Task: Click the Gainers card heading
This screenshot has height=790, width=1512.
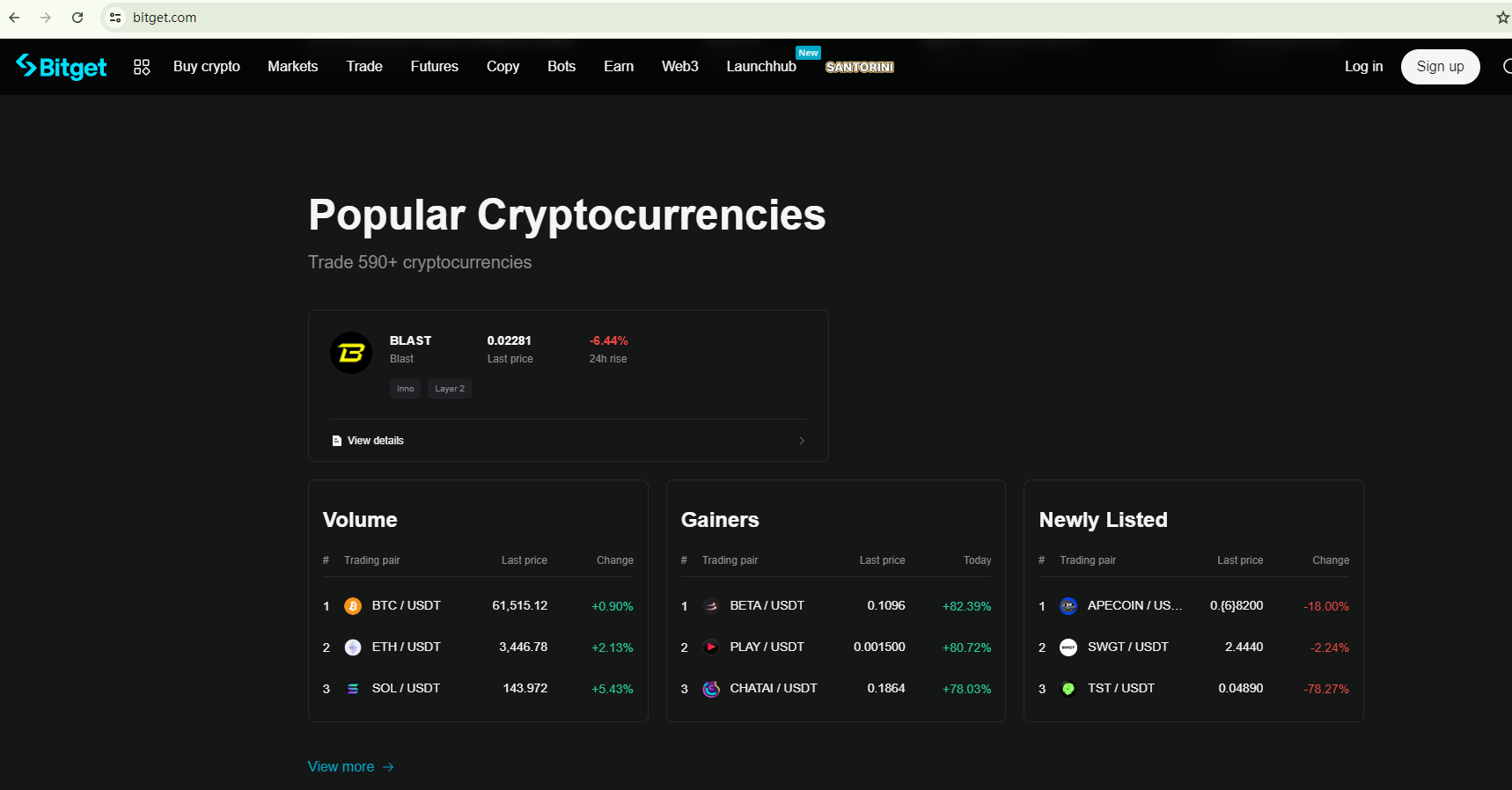Action: coord(720,520)
